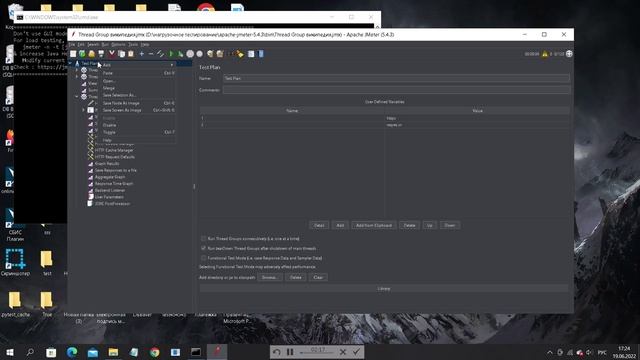This screenshot has width=640, height=360.
Task: Click the Paste clipboard toolbar icon
Action: [131, 54]
